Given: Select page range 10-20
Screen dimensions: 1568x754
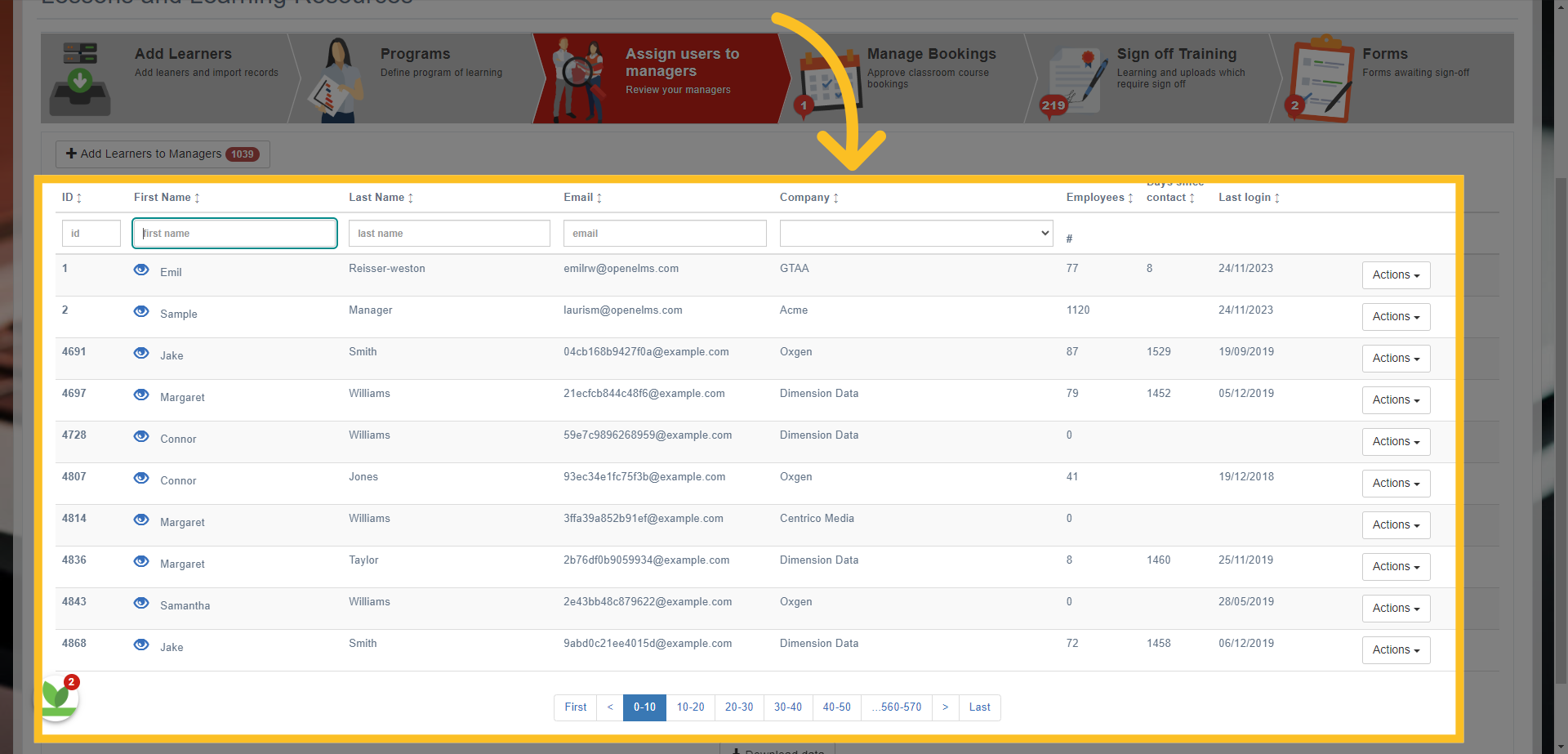Looking at the screenshot, I should (690, 707).
